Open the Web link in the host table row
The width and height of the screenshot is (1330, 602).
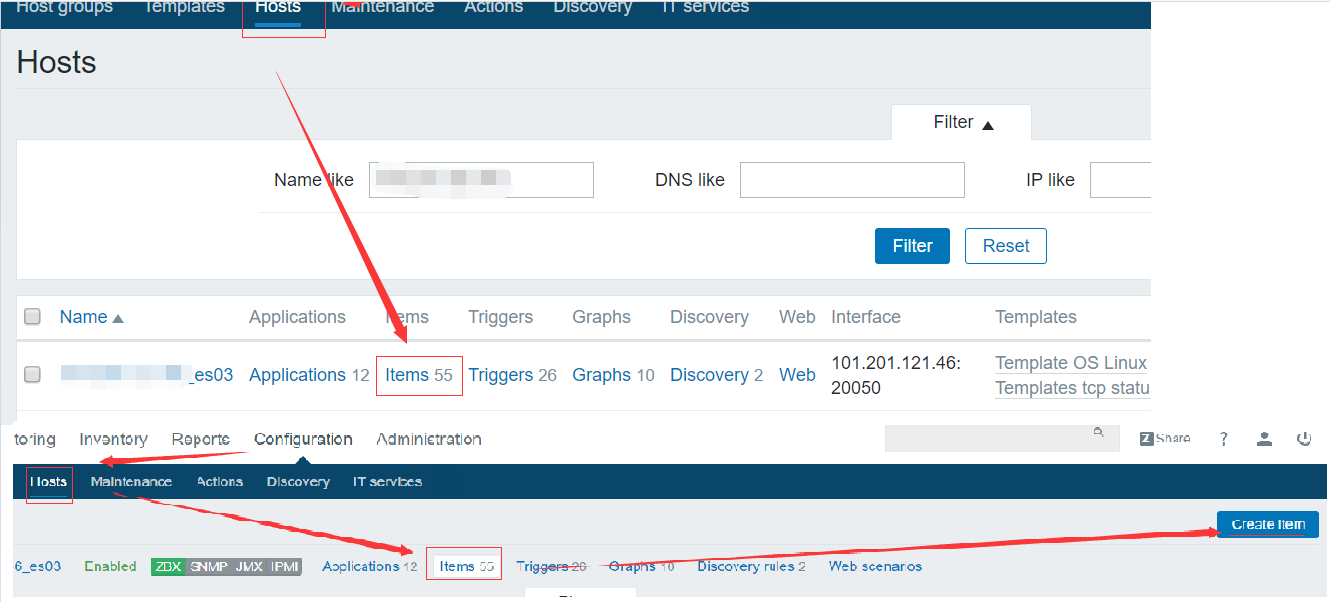[797, 375]
